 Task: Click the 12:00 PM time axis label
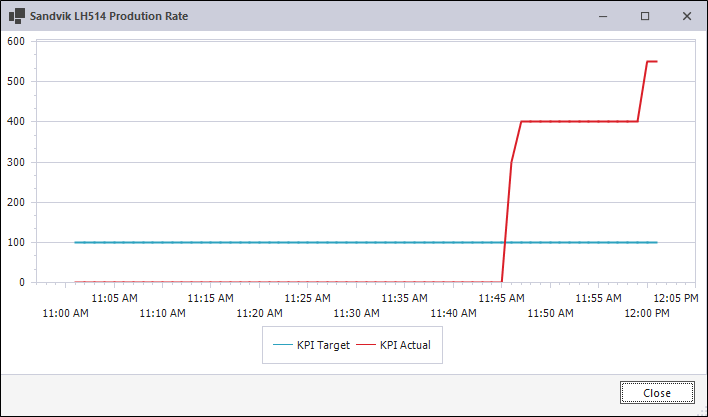(647, 313)
